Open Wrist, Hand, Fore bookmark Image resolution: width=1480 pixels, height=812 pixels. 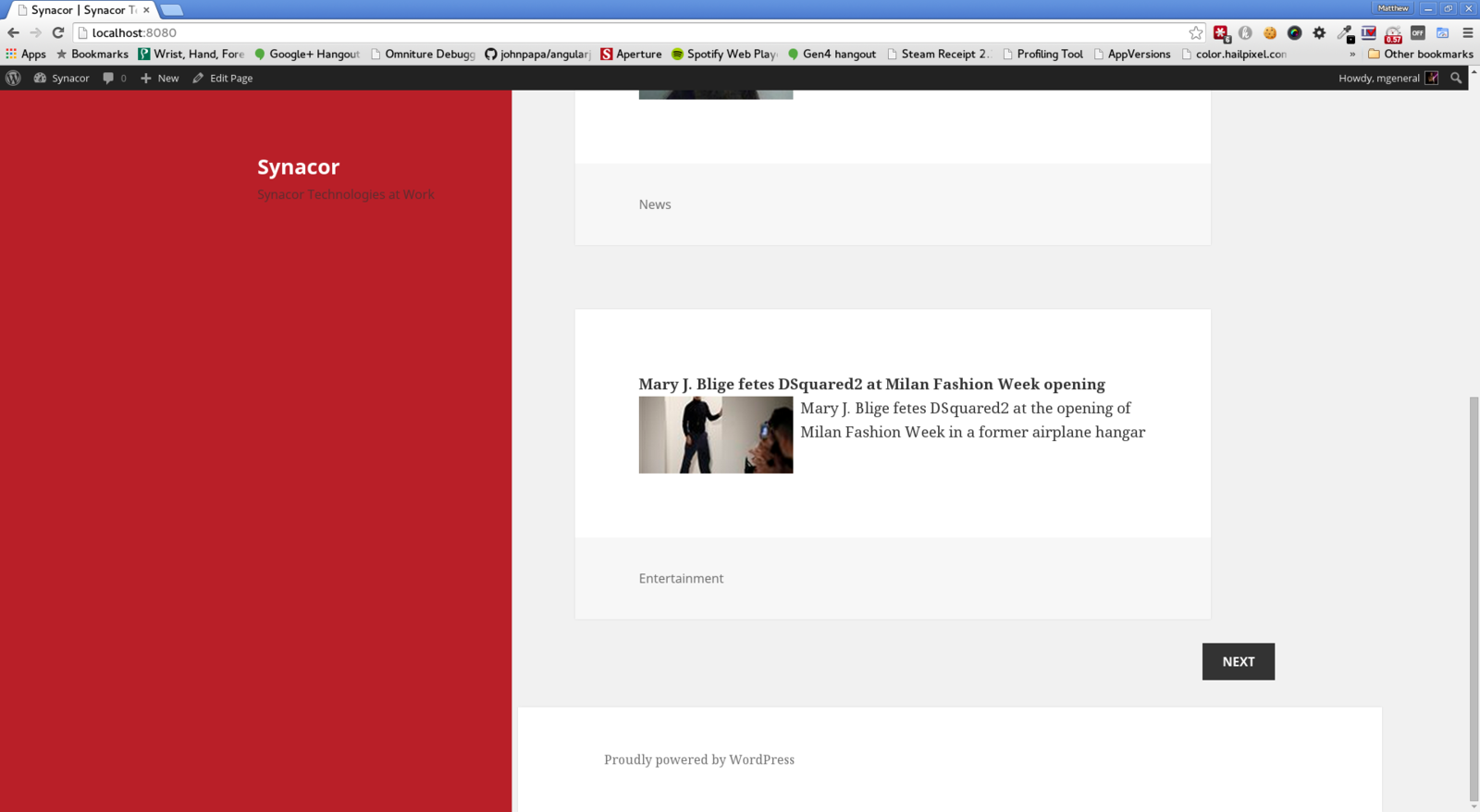tap(191, 54)
